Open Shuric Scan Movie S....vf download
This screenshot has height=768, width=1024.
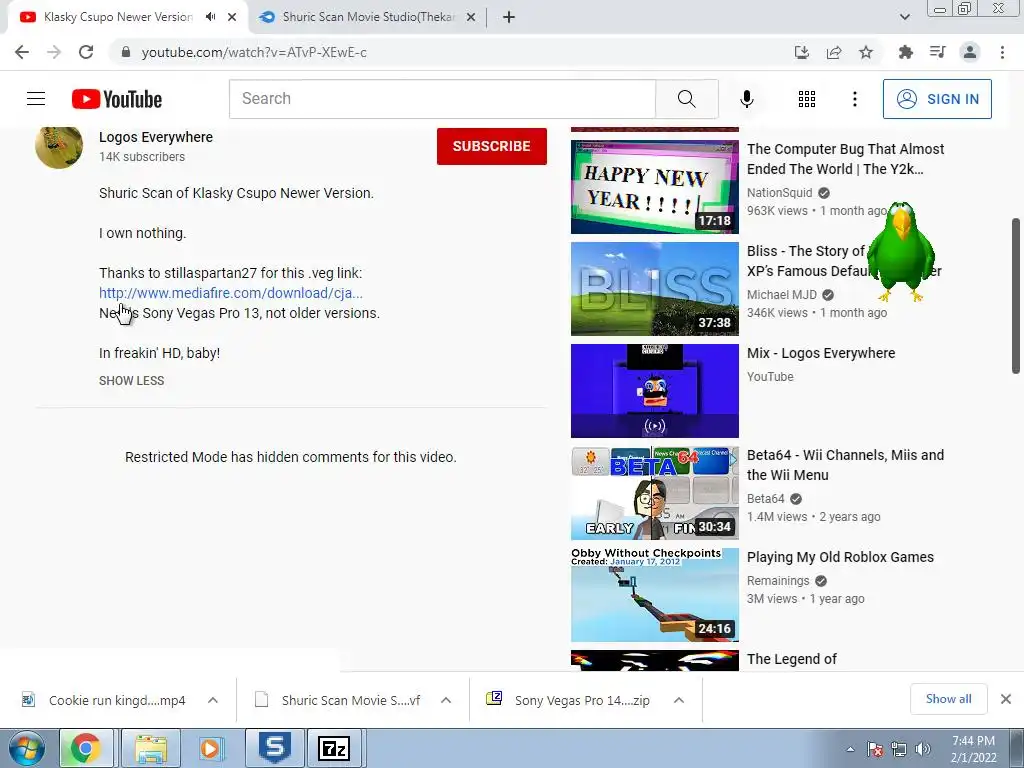340,700
